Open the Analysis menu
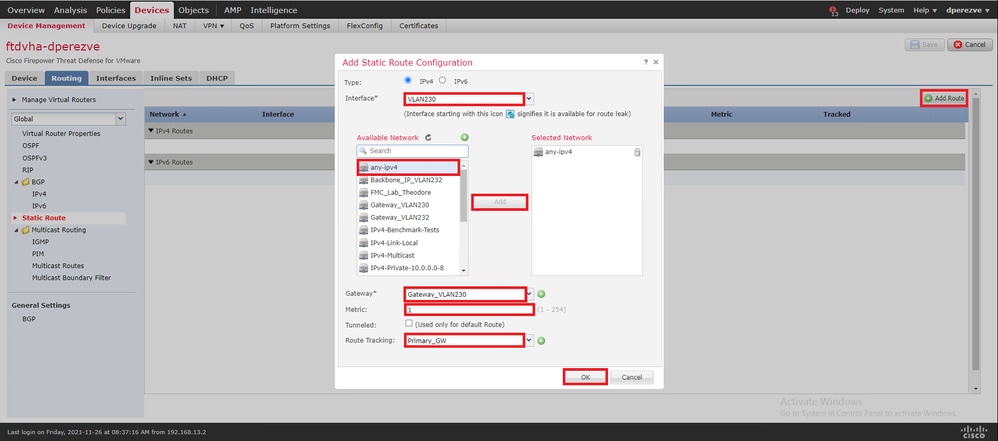Screen dimensions: 998x441 tap(70, 10)
